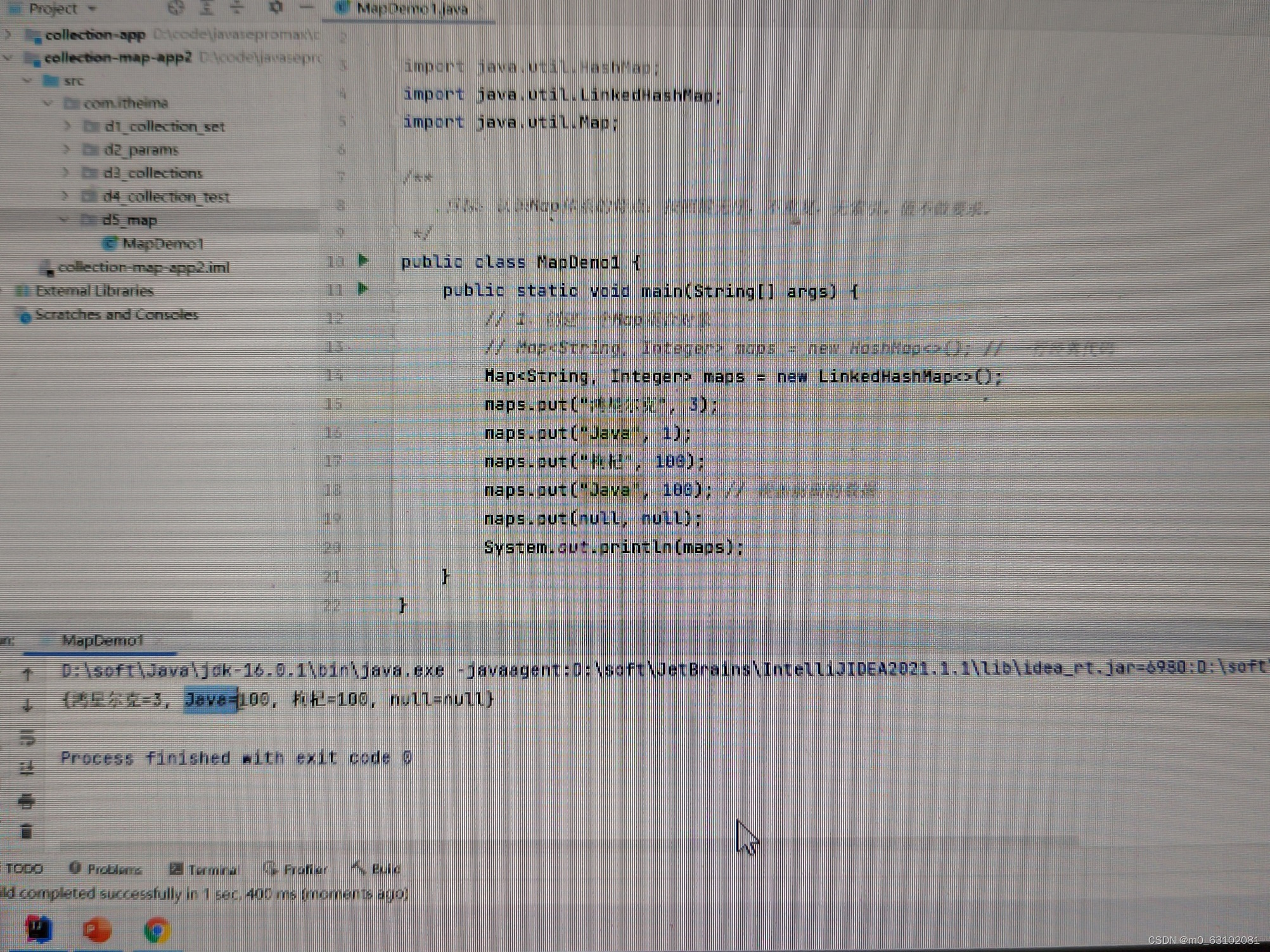Toggle scroll to end in Run console
The width and height of the screenshot is (1270, 952).
tap(27, 768)
